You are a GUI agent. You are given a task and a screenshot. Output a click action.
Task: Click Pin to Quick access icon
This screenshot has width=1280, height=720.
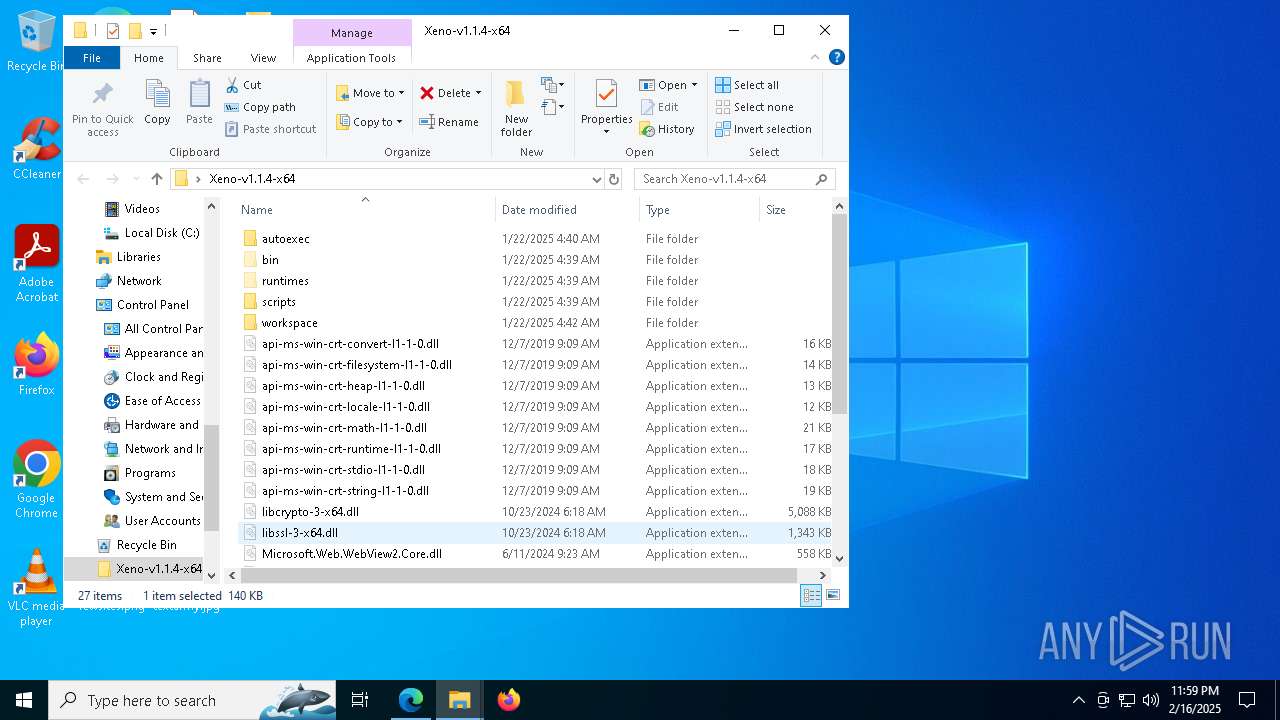click(102, 110)
